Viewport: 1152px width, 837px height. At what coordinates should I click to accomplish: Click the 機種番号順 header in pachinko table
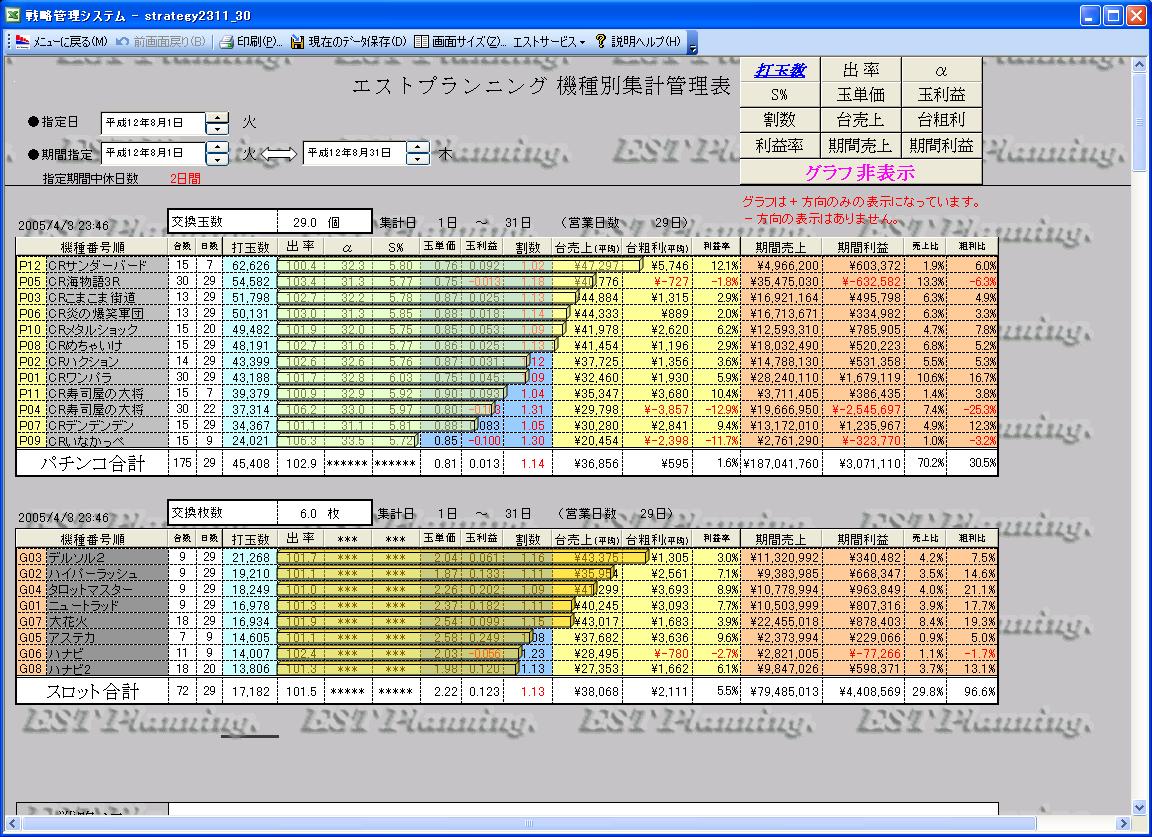point(93,248)
